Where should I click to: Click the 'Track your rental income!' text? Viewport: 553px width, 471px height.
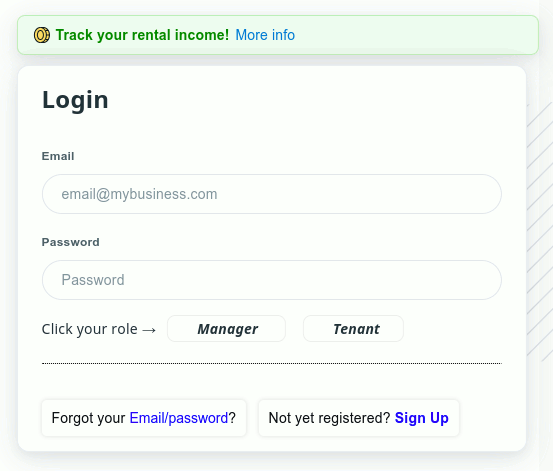click(x=142, y=35)
